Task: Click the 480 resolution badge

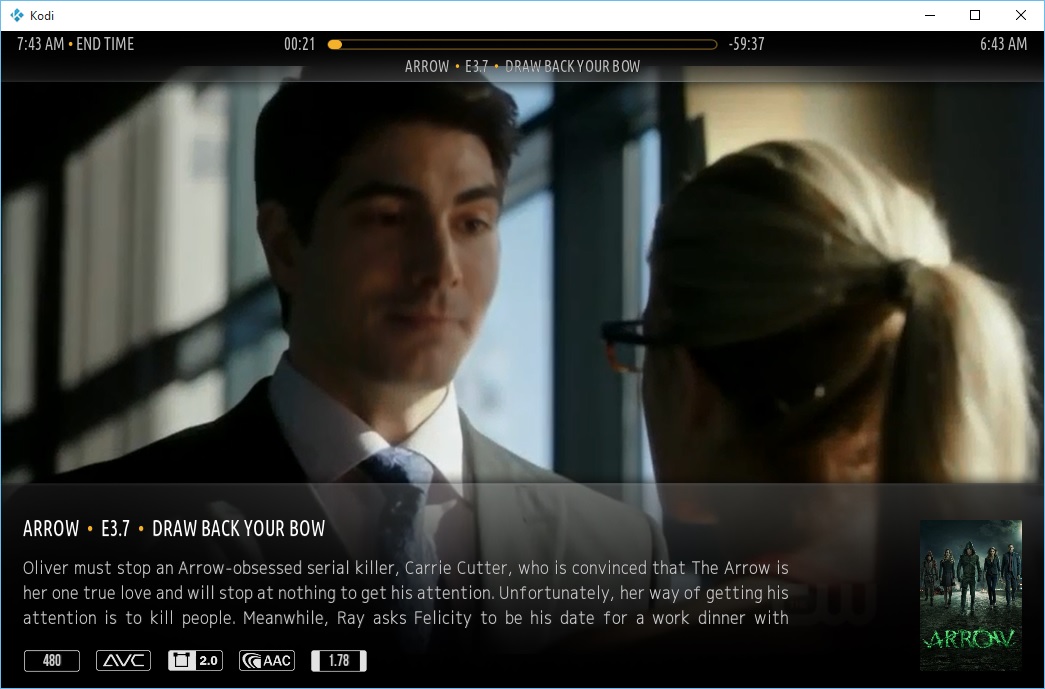Action: click(x=52, y=660)
